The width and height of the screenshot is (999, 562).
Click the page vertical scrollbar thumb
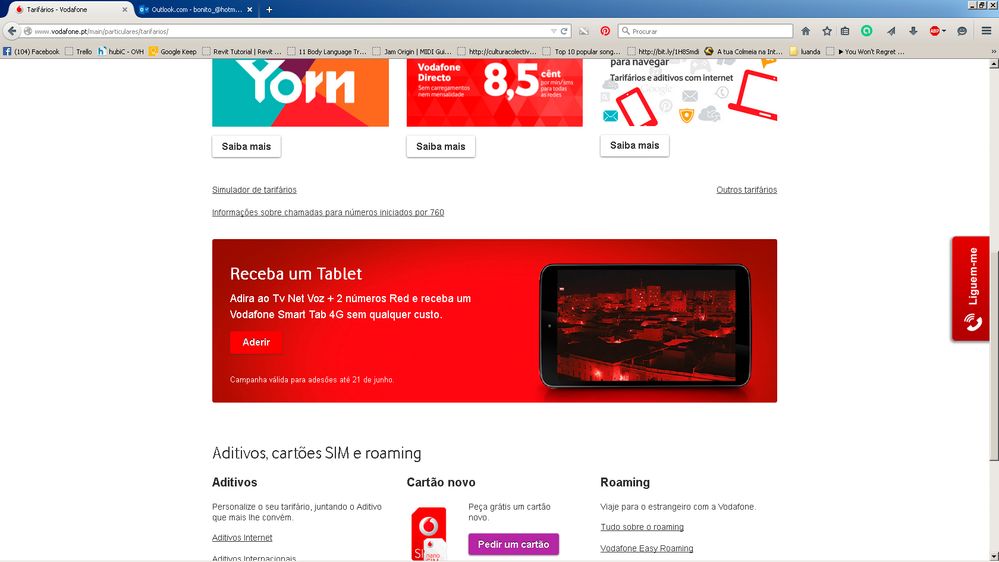pyautogui.click(x=993, y=355)
